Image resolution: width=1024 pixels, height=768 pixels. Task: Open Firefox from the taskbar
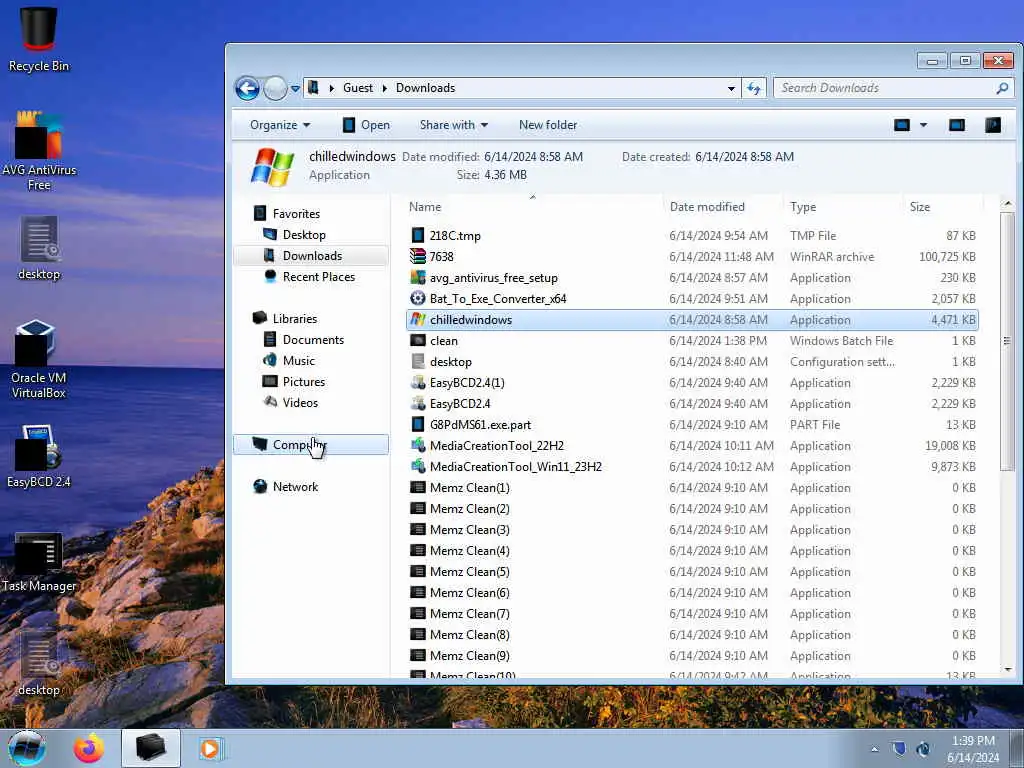(x=88, y=748)
